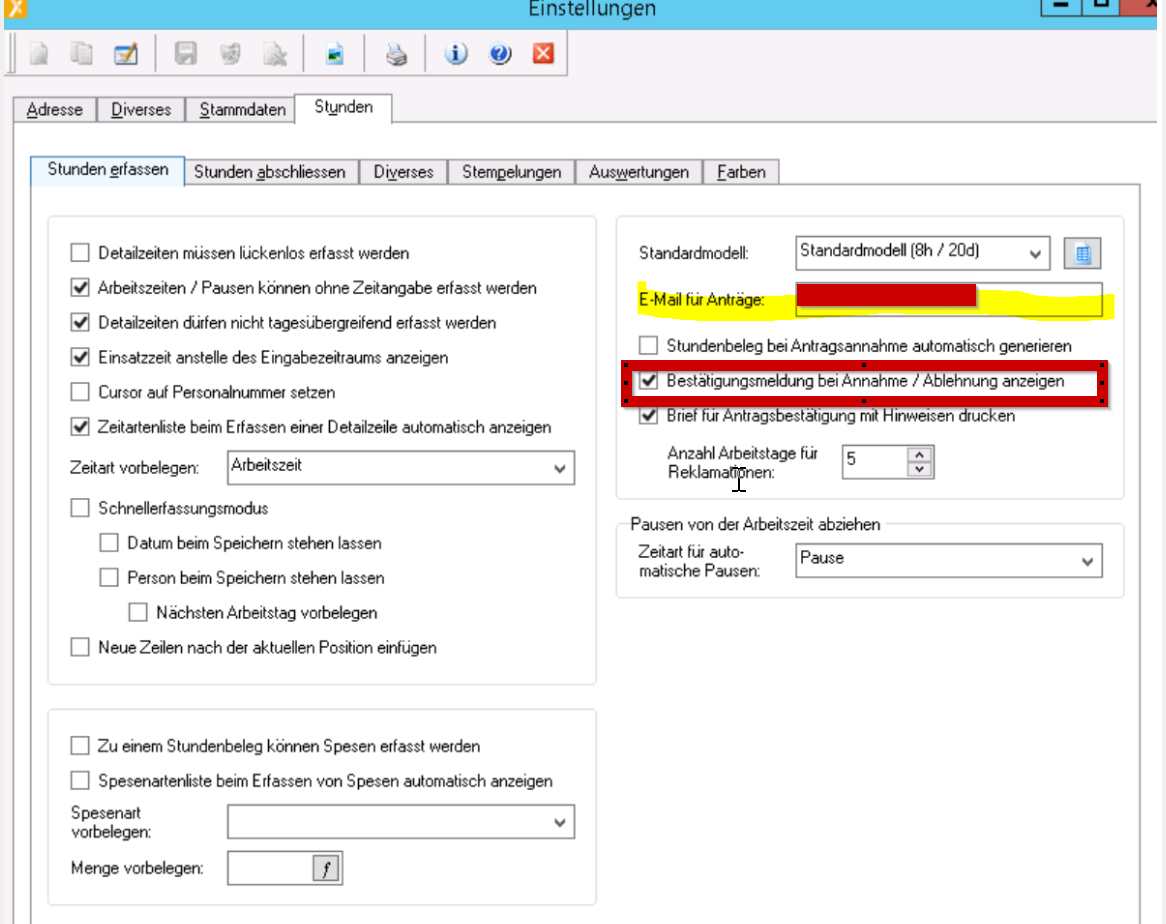Expand the 'Zeitart vorbelegen' dropdown

tap(558, 468)
